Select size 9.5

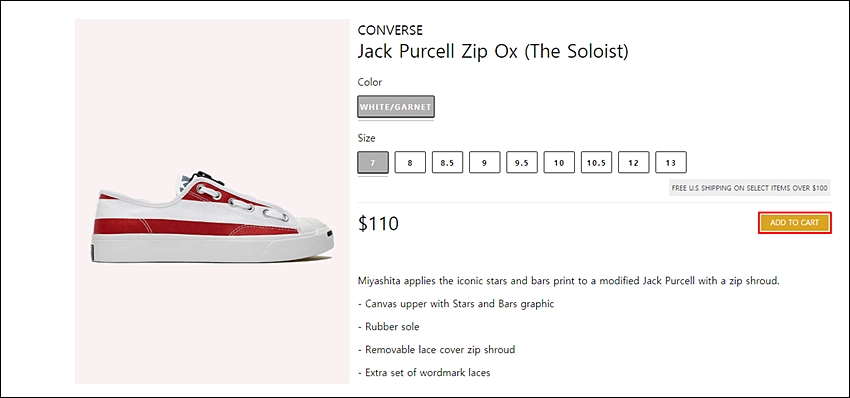tap(521, 162)
